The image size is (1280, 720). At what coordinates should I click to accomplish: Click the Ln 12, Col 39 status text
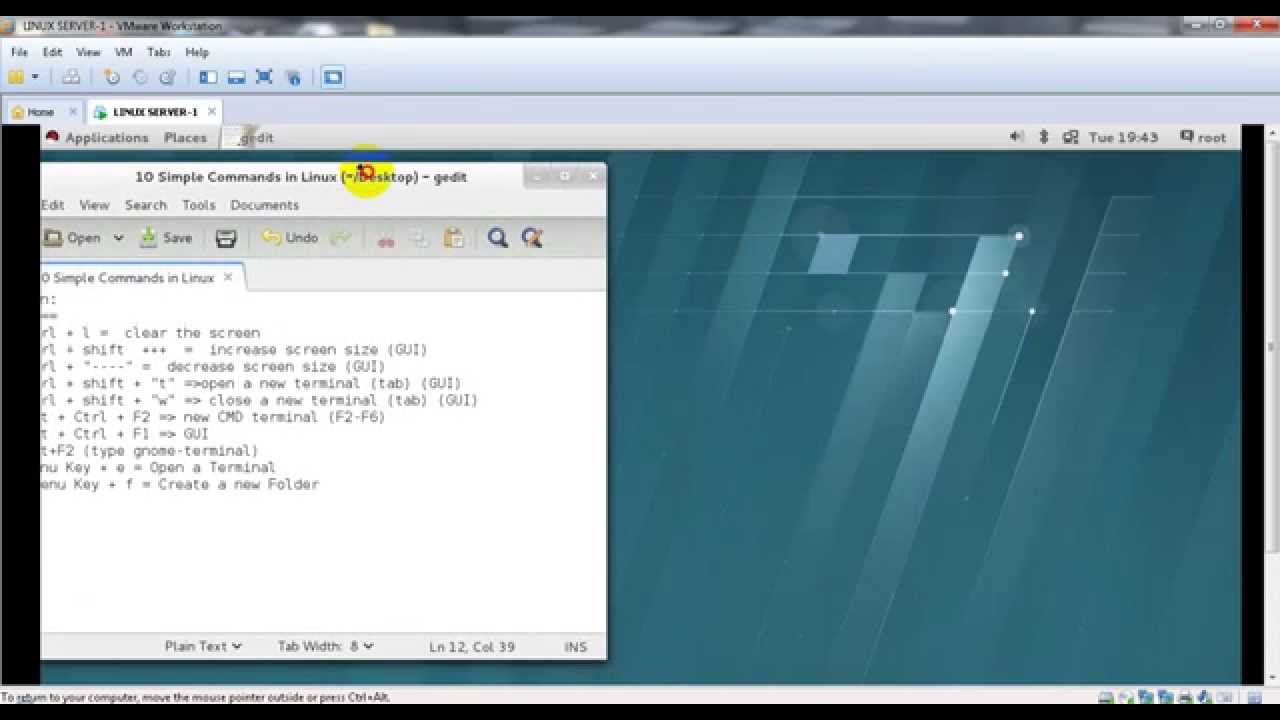coord(472,647)
